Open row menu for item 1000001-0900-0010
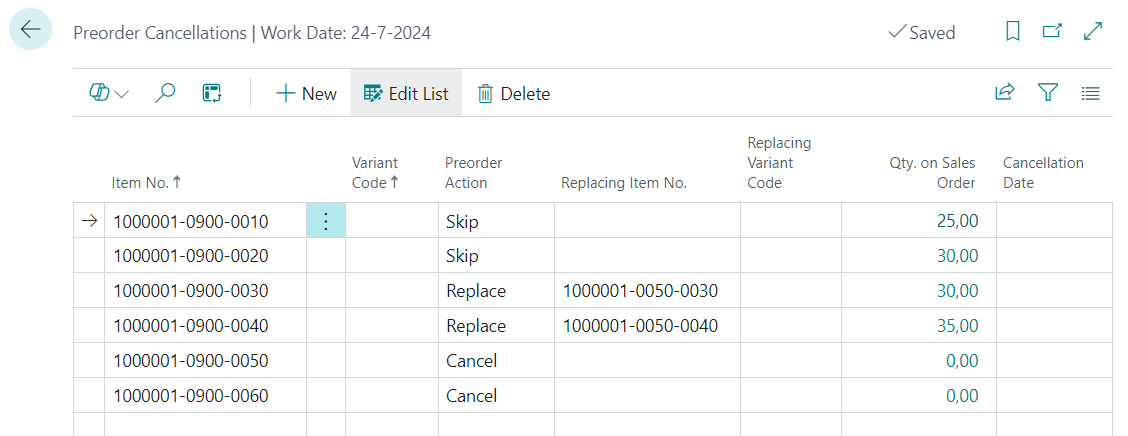1128x436 pixels. pos(326,221)
